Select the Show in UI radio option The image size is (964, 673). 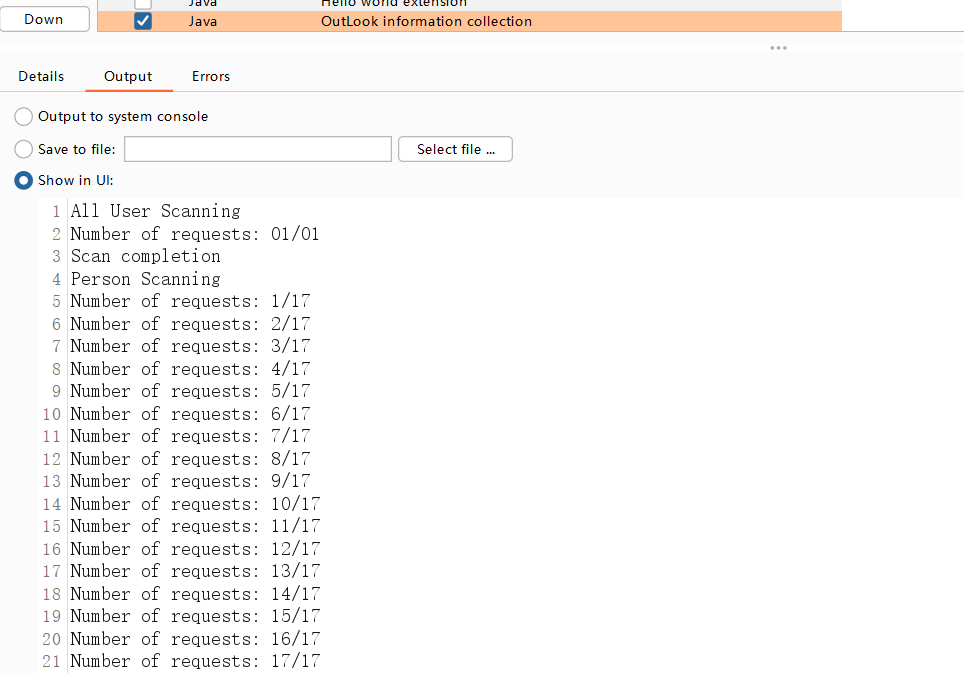pos(23,181)
